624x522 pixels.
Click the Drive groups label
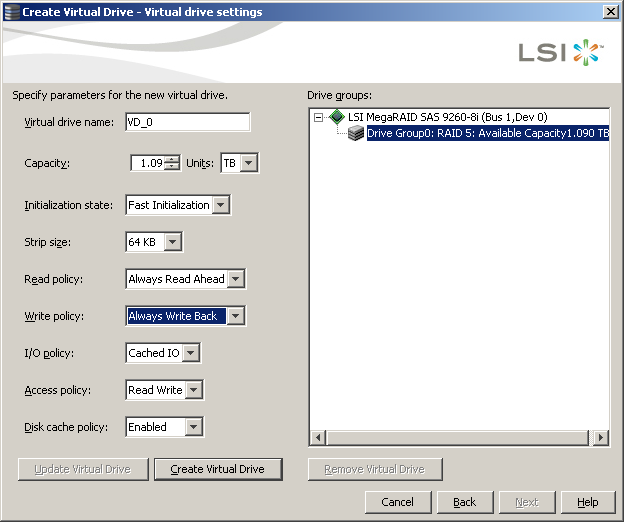(x=339, y=95)
